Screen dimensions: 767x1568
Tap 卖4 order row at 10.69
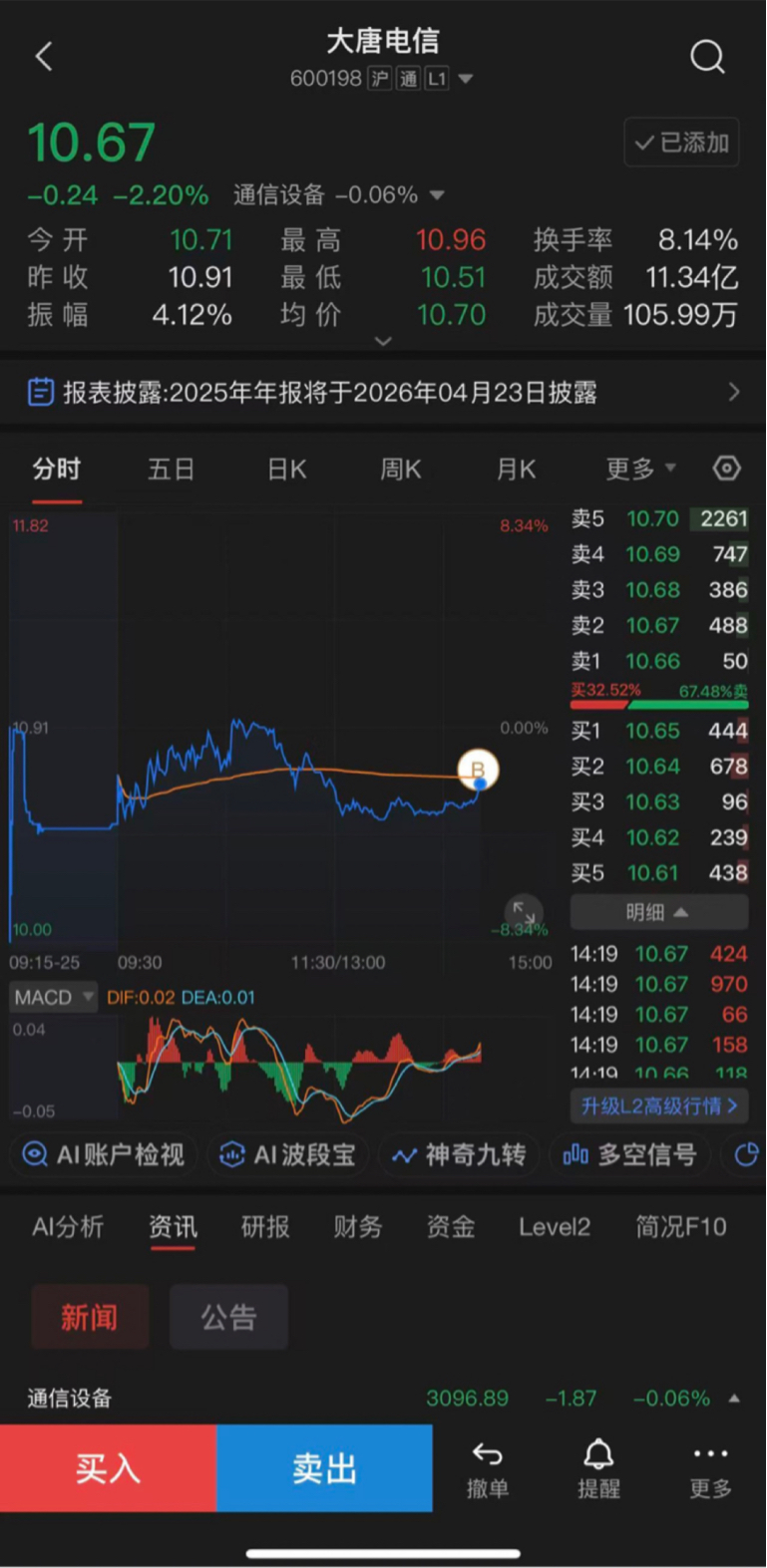[659, 554]
